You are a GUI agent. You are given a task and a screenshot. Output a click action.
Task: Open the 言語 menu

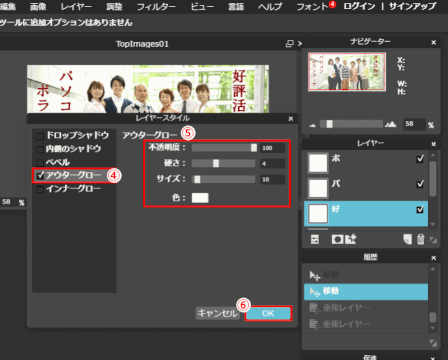pyautogui.click(x=236, y=6)
